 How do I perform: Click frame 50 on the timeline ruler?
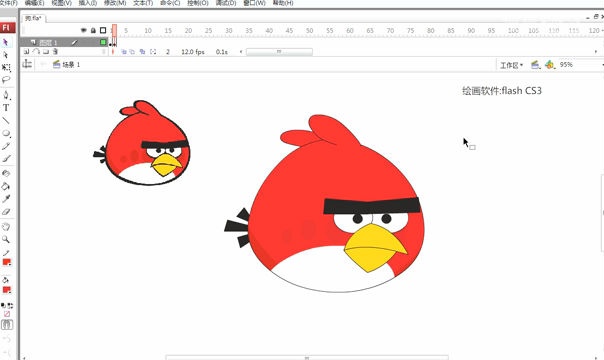point(309,30)
